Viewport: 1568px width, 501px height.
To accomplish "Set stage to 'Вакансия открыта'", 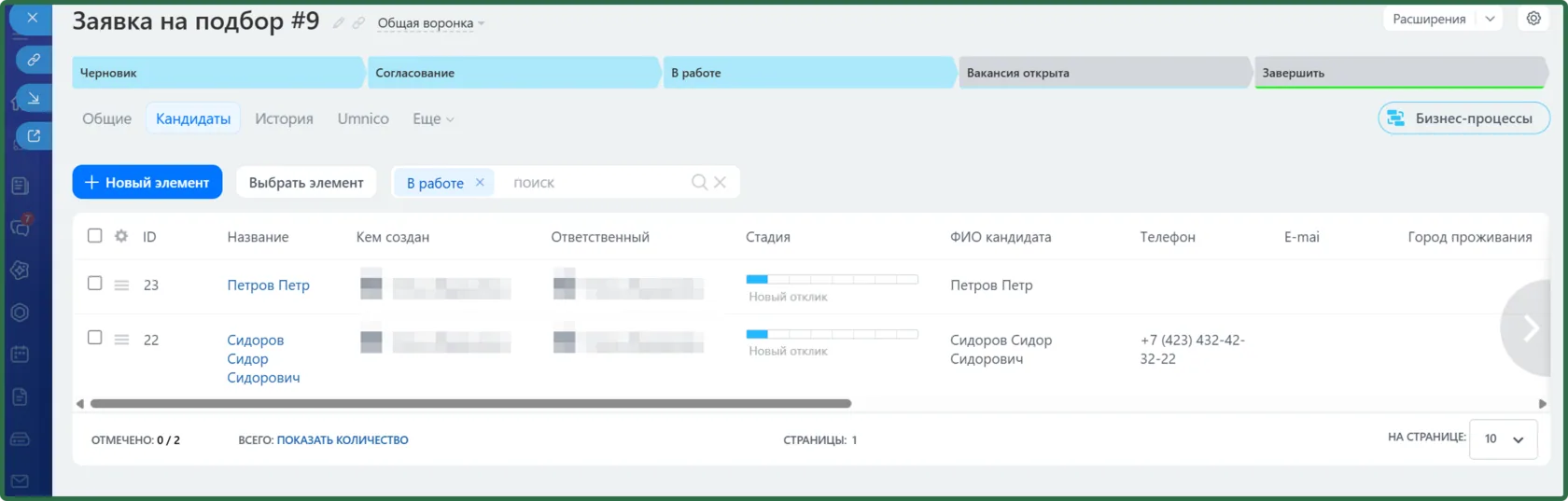I will coord(1104,73).
